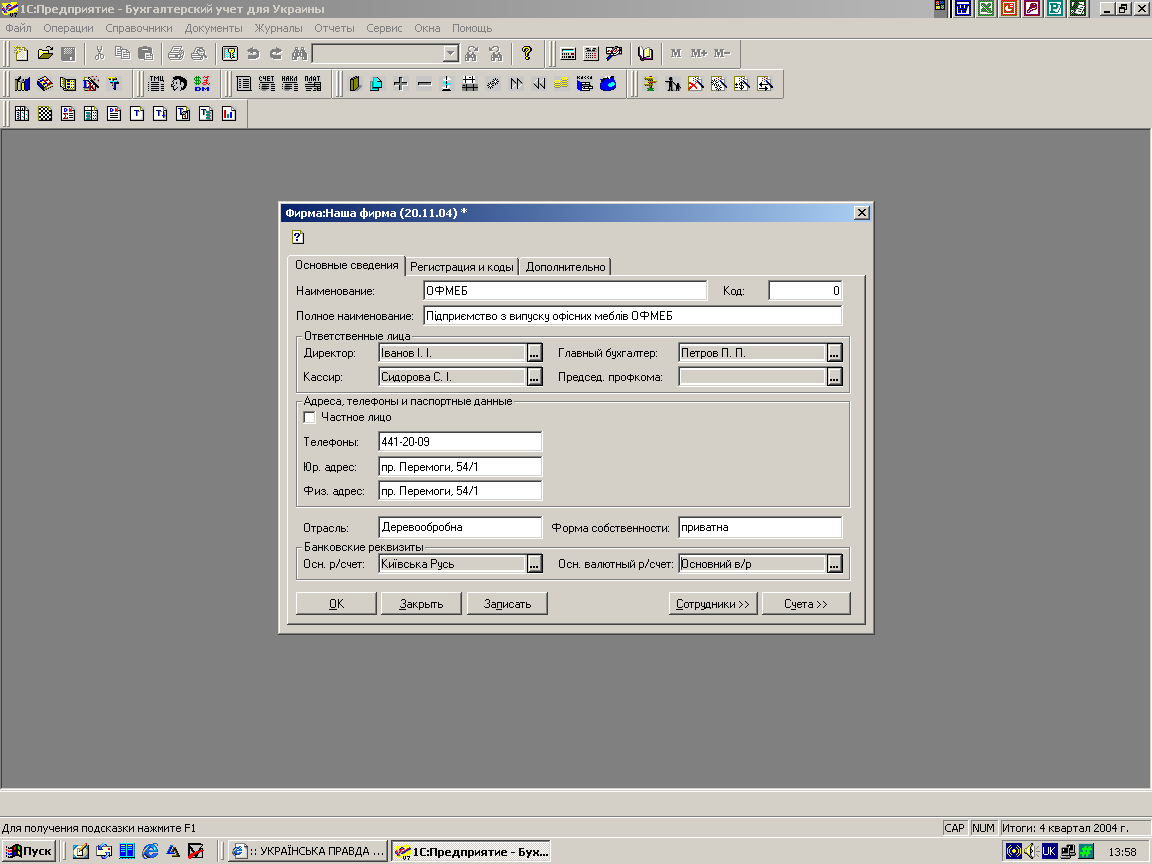Click the Cut scissors icon
Viewport: 1152px width, 864px height.
pos(99,54)
